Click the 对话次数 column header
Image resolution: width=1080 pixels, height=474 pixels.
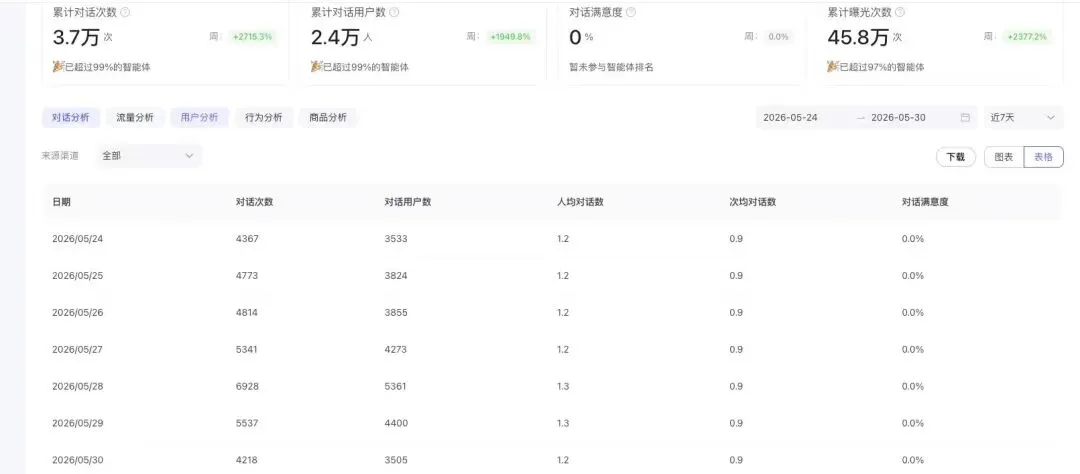(254, 202)
